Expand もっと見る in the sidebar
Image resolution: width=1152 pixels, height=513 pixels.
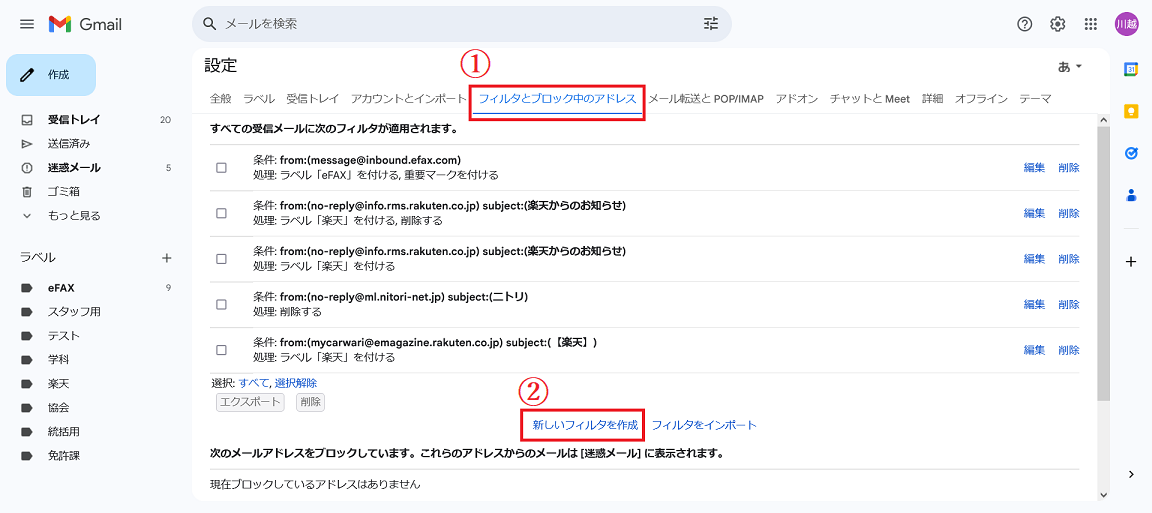(x=74, y=216)
